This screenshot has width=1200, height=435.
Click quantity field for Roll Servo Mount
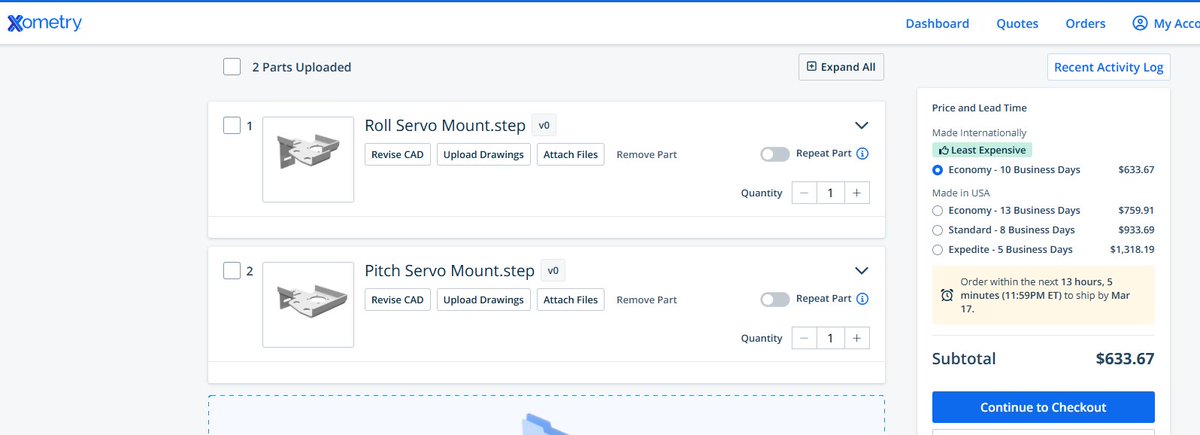click(x=830, y=193)
